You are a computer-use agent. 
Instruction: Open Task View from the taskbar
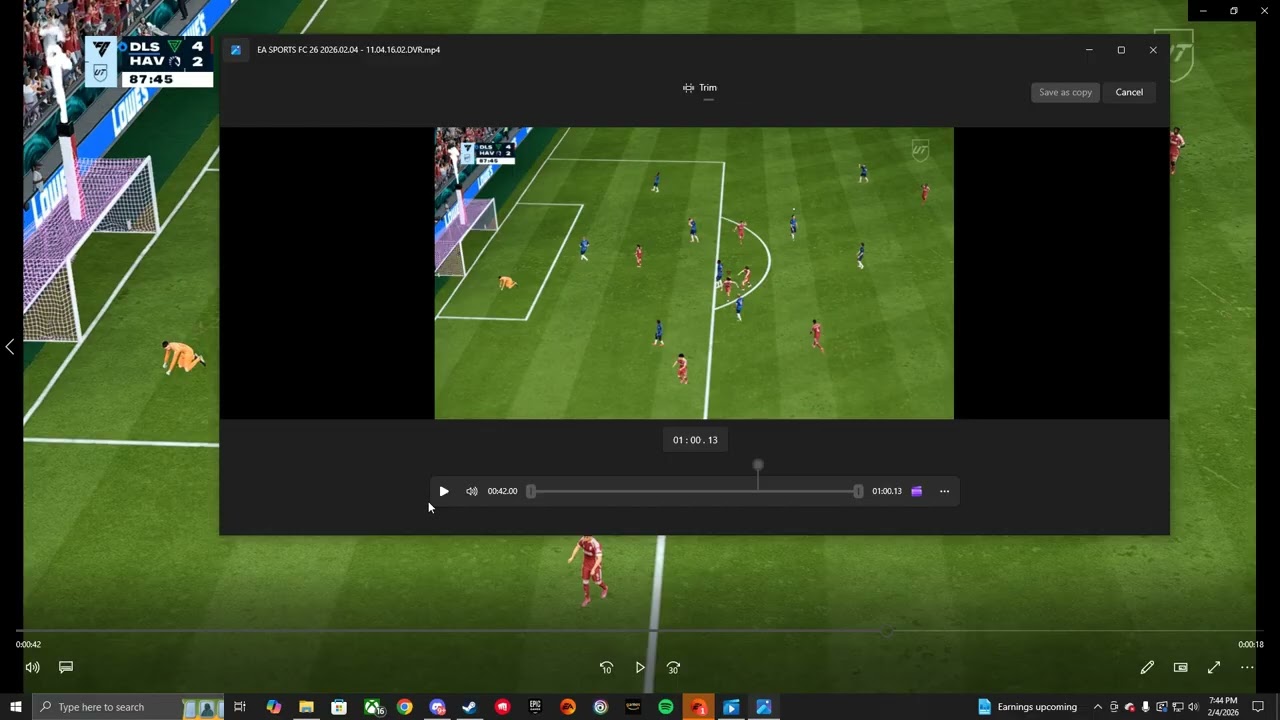point(240,707)
